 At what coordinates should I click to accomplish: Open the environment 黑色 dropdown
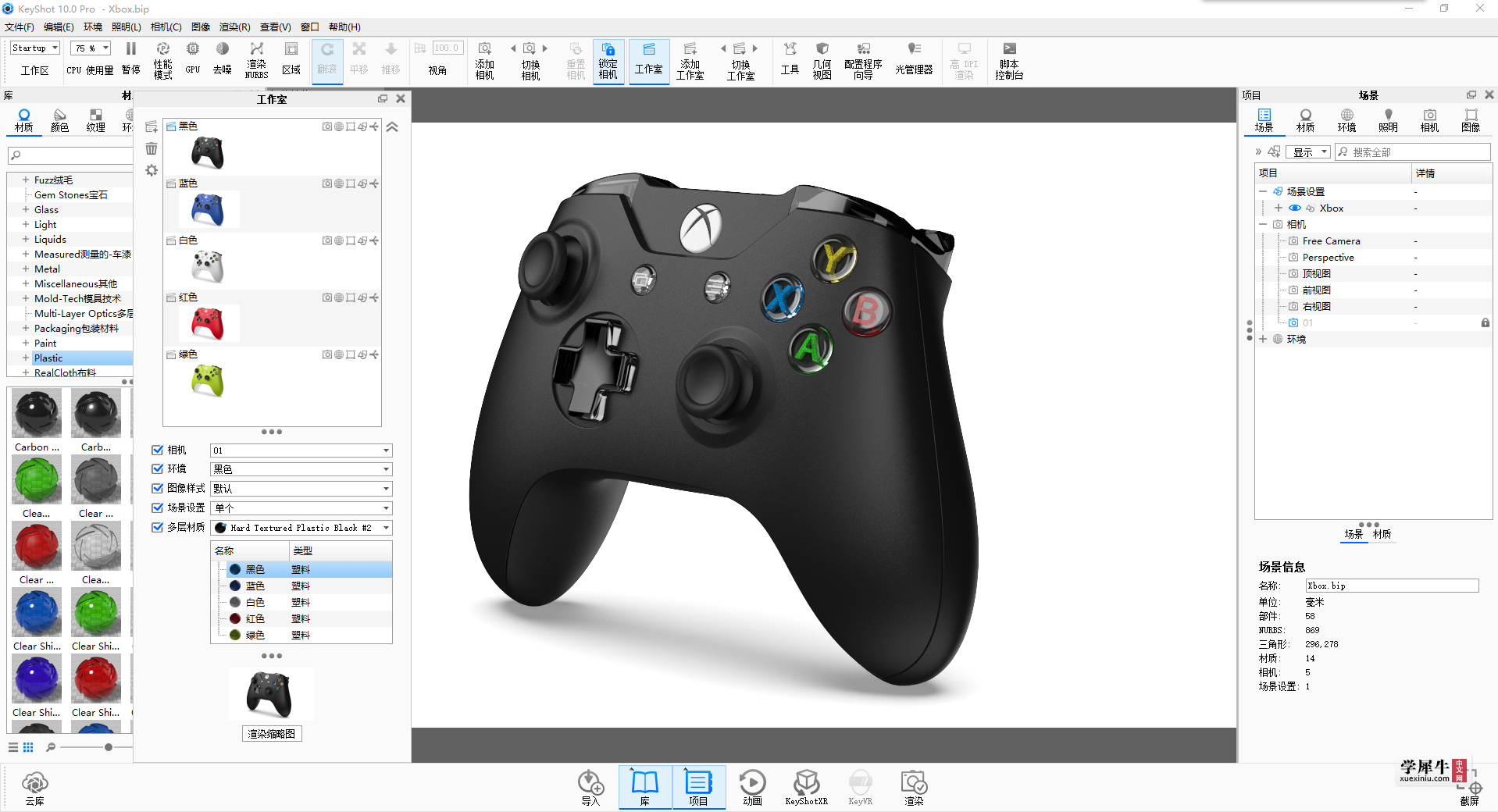(301, 469)
